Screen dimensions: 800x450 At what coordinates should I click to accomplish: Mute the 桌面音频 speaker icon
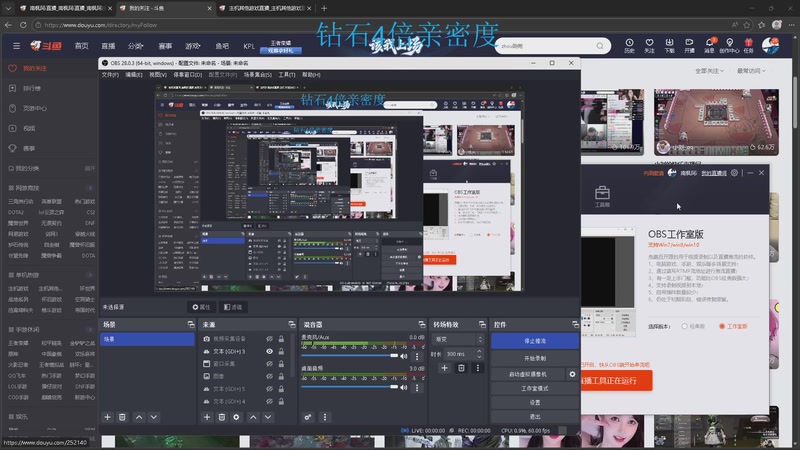(404, 387)
